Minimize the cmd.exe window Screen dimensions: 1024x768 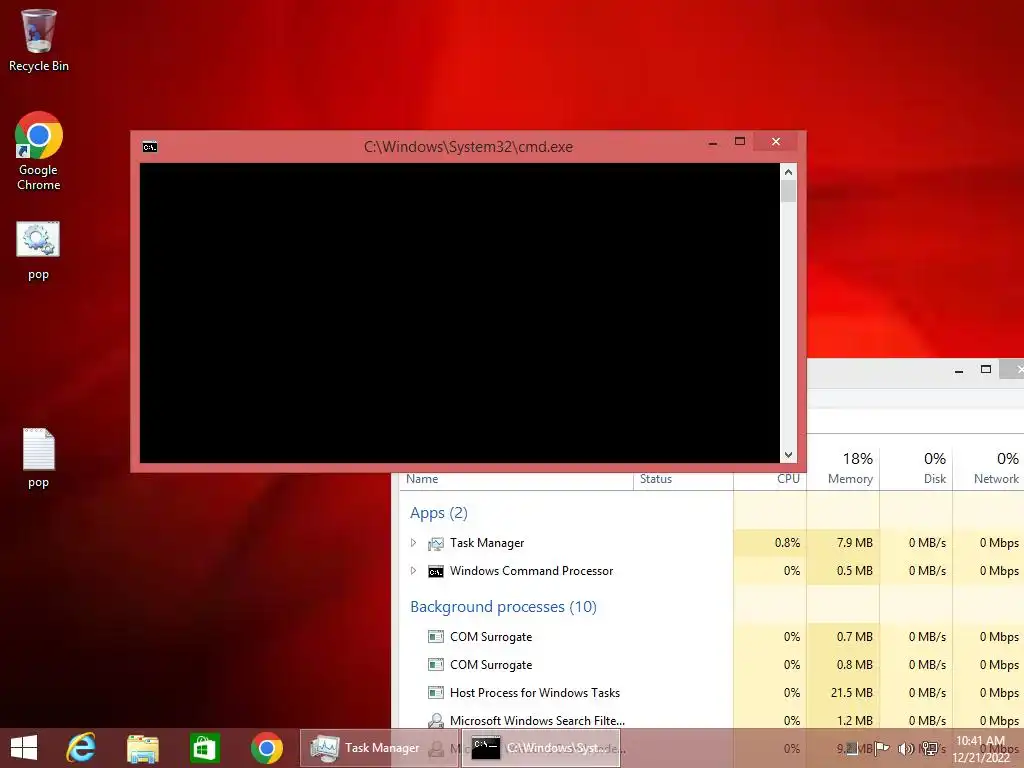713,142
